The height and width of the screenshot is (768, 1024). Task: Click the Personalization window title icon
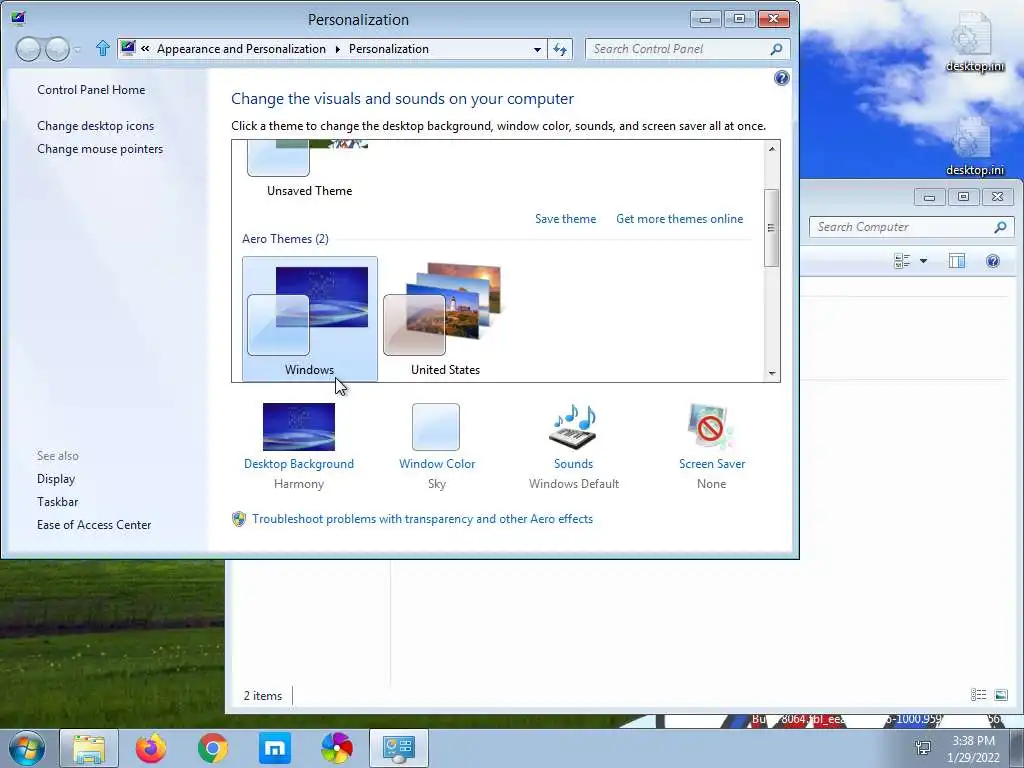(18, 18)
